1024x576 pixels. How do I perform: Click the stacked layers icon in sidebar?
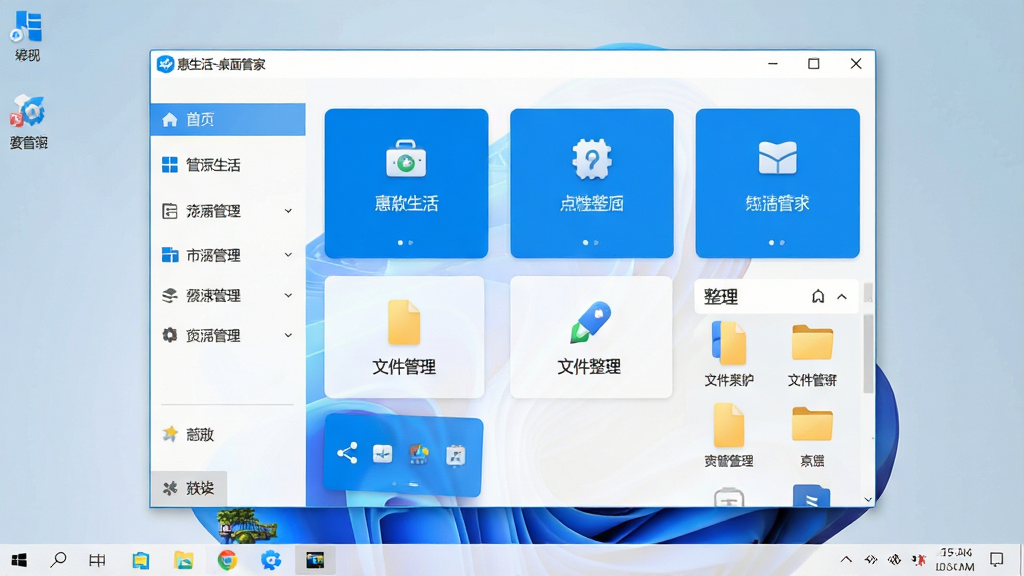[170, 295]
